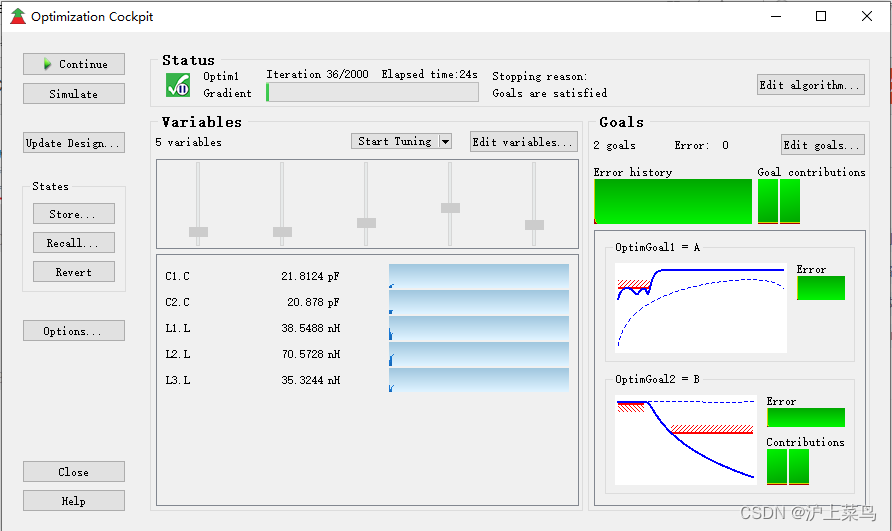Click the L1.L history bar
892x531 pixels.
(x=479, y=328)
